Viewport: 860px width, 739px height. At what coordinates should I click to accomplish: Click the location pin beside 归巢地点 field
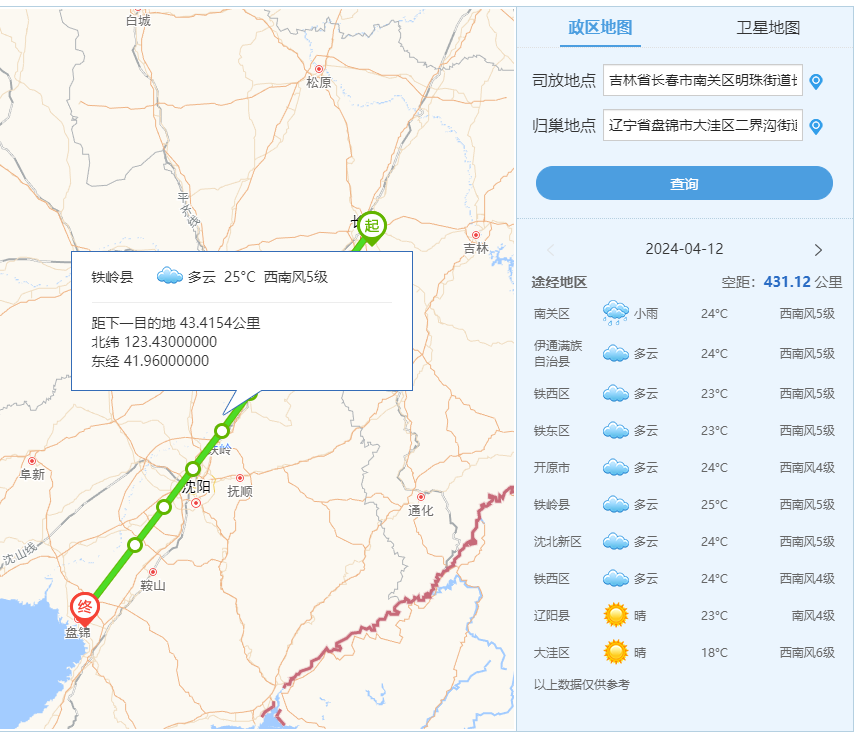tap(816, 126)
